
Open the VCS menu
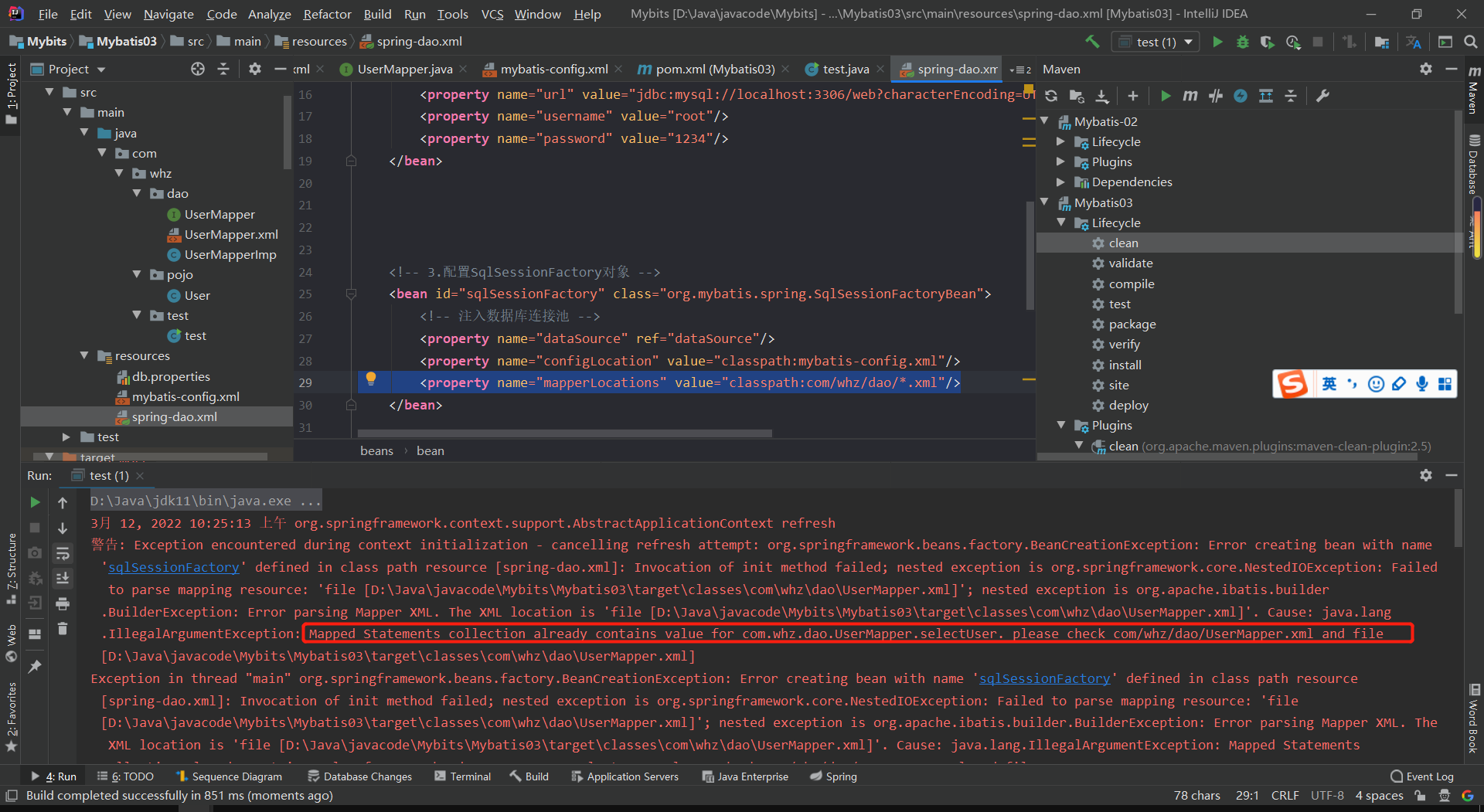coord(492,14)
